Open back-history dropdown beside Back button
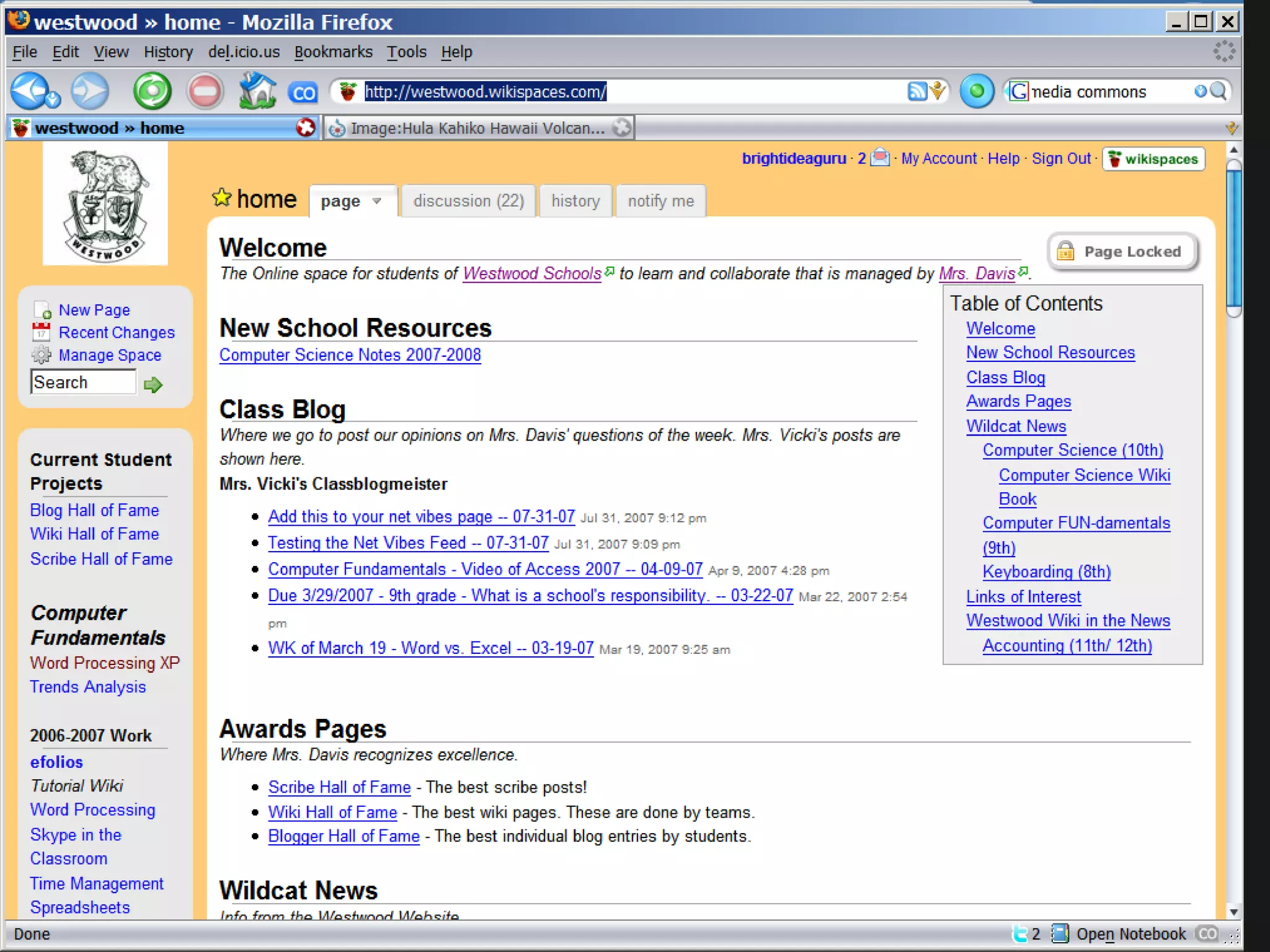The width and height of the screenshot is (1270, 952). click(x=54, y=99)
